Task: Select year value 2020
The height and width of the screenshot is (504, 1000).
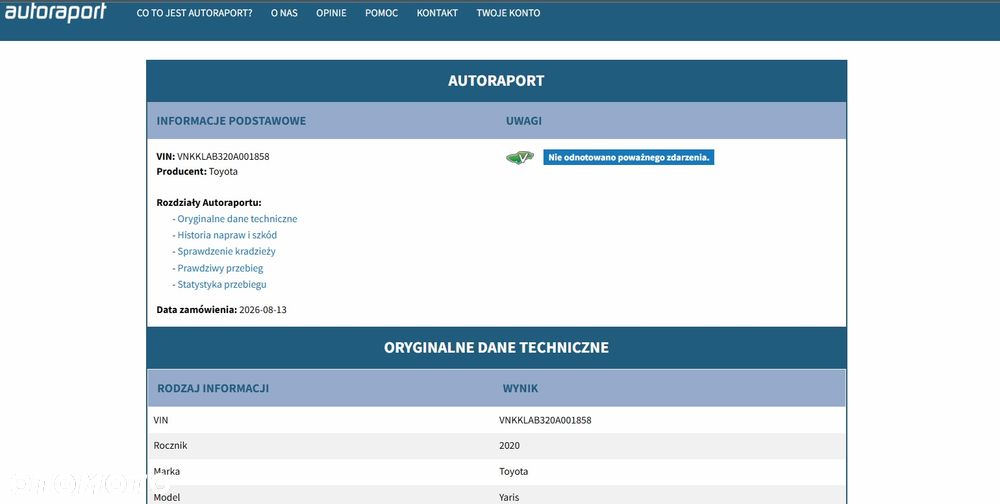Action: pos(509,446)
